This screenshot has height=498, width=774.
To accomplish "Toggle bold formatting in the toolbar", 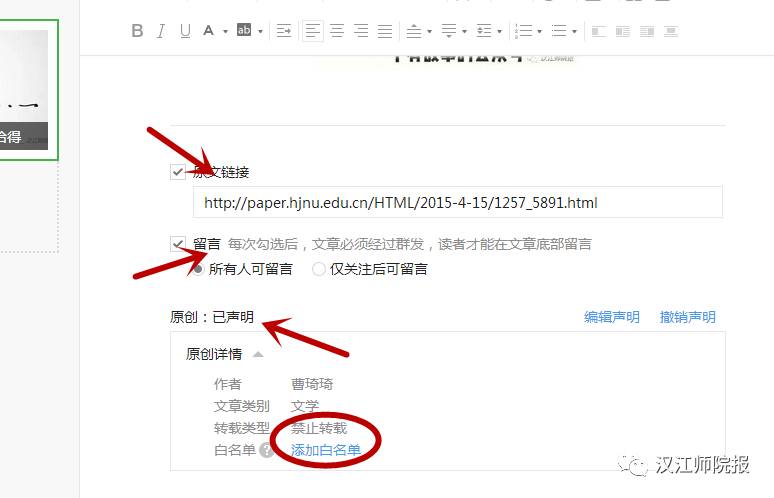I will point(138,31).
